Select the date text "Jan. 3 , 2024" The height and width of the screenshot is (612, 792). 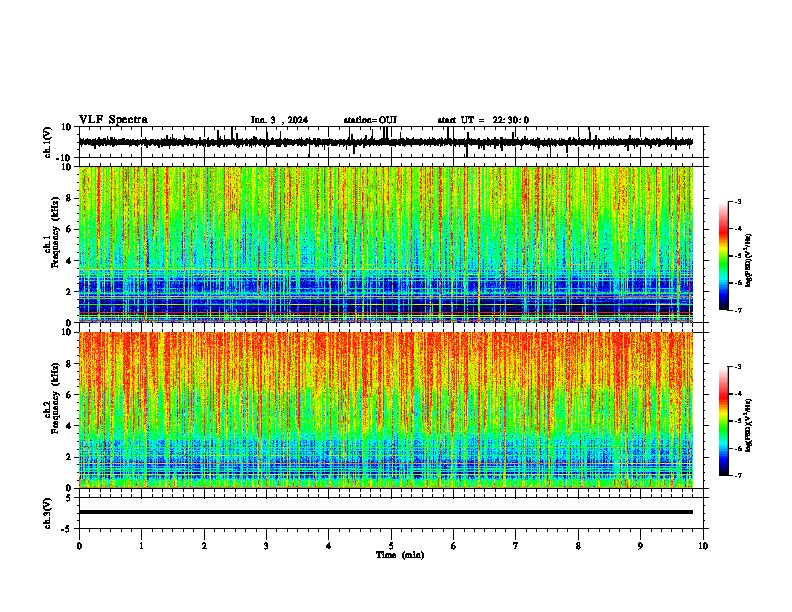pos(279,120)
